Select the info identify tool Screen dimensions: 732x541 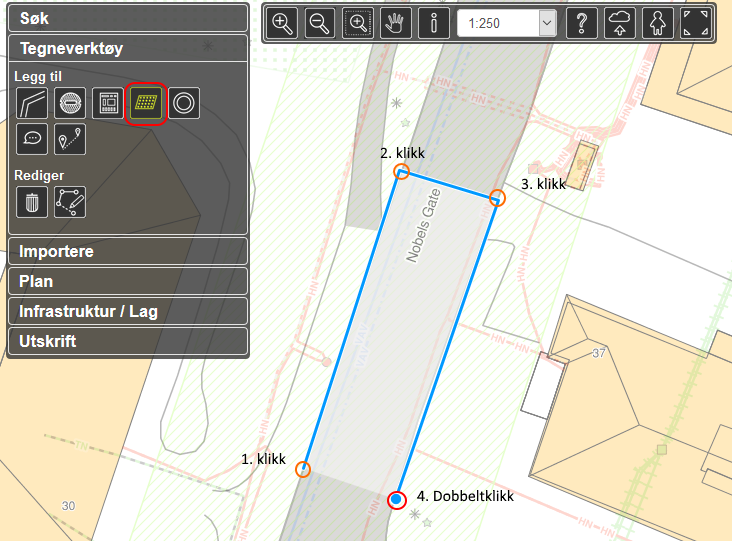pos(434,23)
